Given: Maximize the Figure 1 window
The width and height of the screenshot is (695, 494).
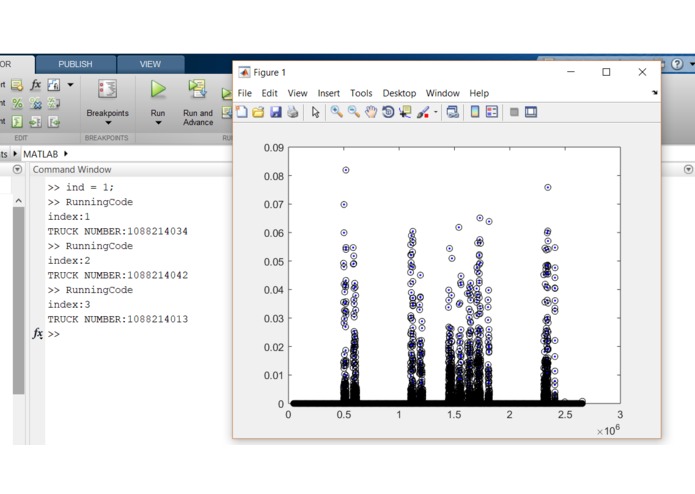Looking at the screenshot, I should pyautogui.click(x=606, y=72).
